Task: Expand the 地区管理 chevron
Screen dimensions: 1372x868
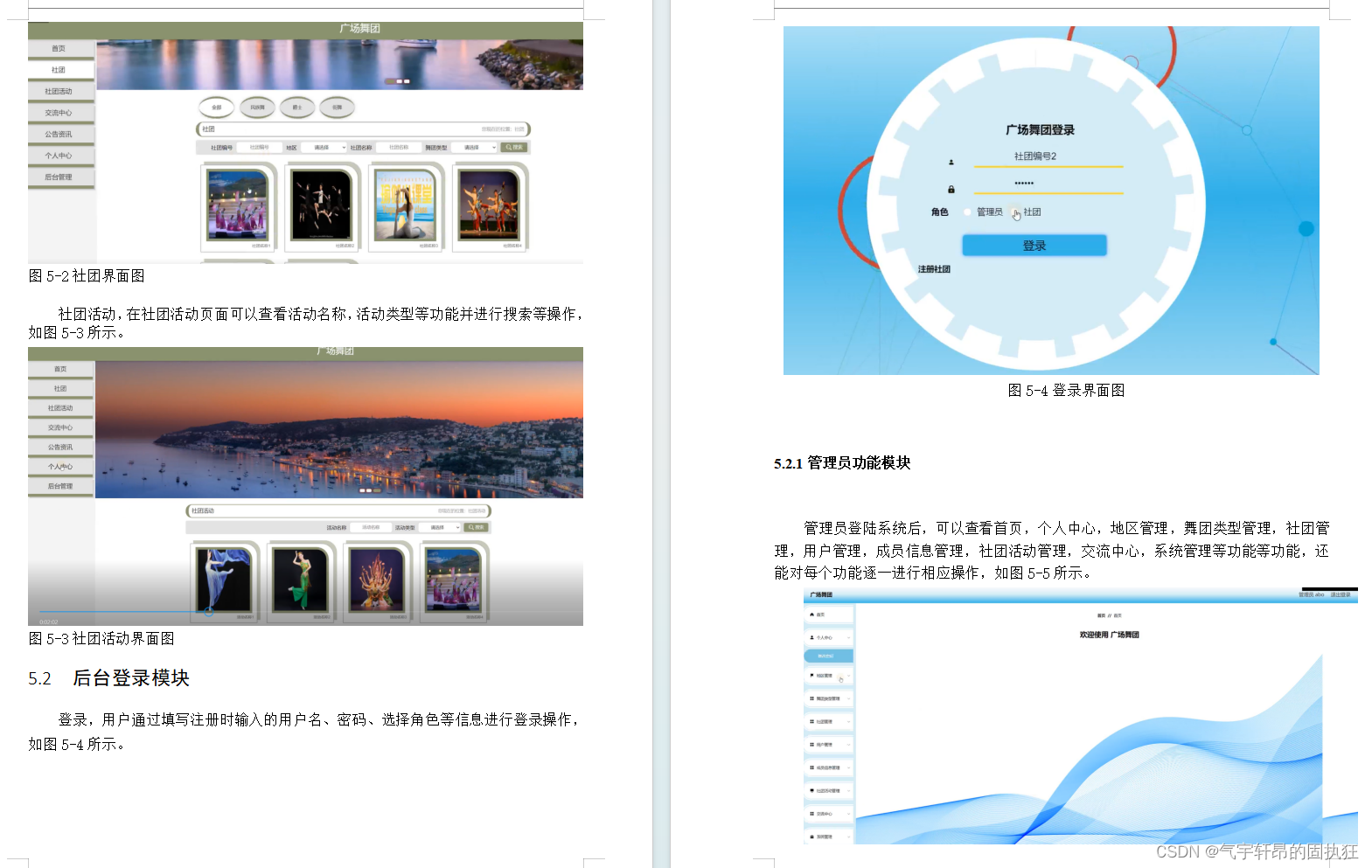Action: click(x=848, y=676)
